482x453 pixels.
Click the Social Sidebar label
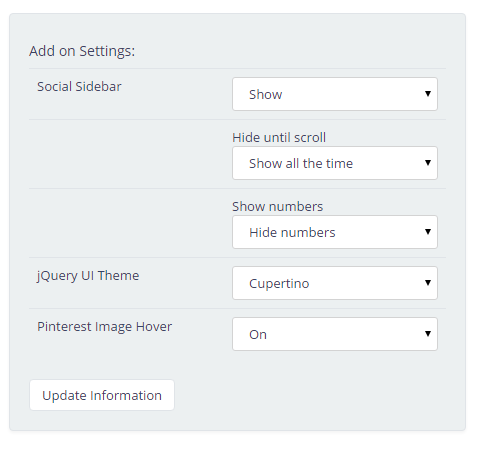click(79, 87)
